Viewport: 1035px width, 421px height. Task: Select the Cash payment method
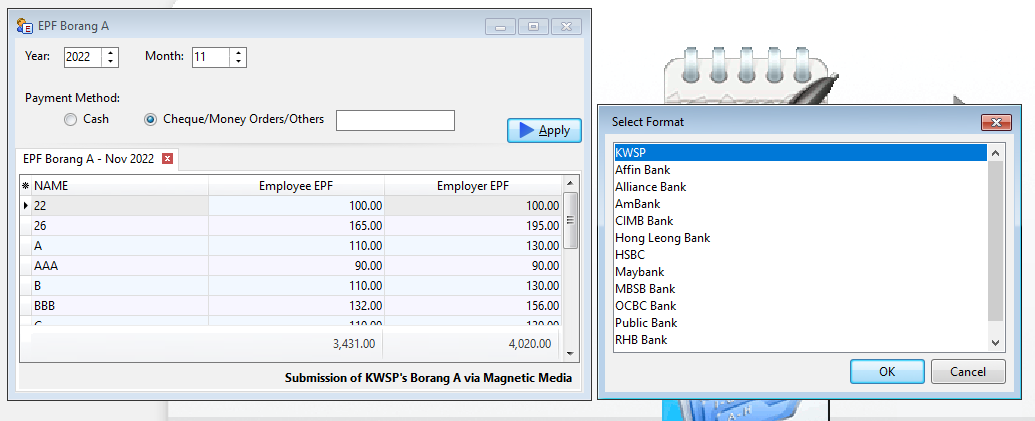[69, 119]
